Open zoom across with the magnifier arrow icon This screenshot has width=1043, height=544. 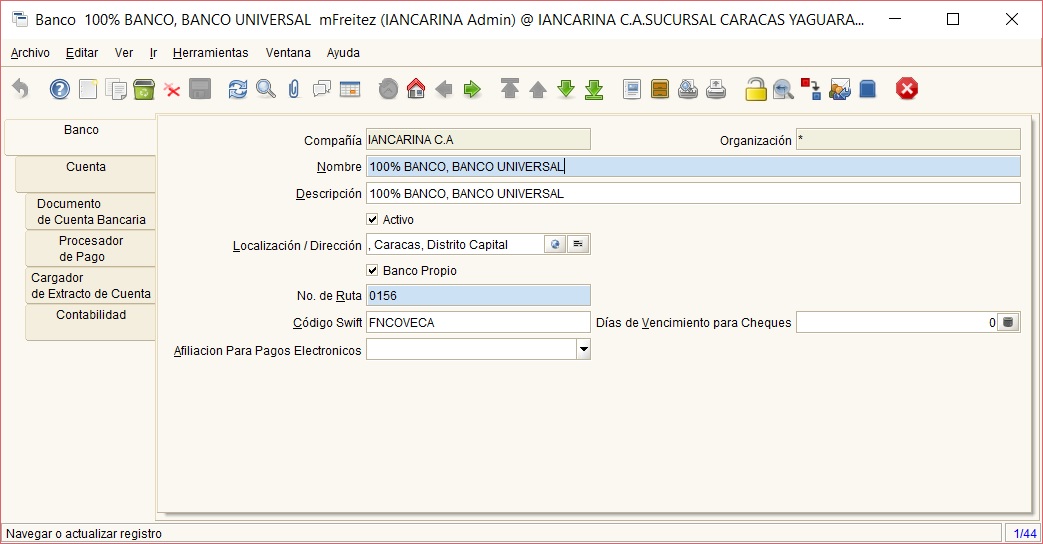point(783,88)
